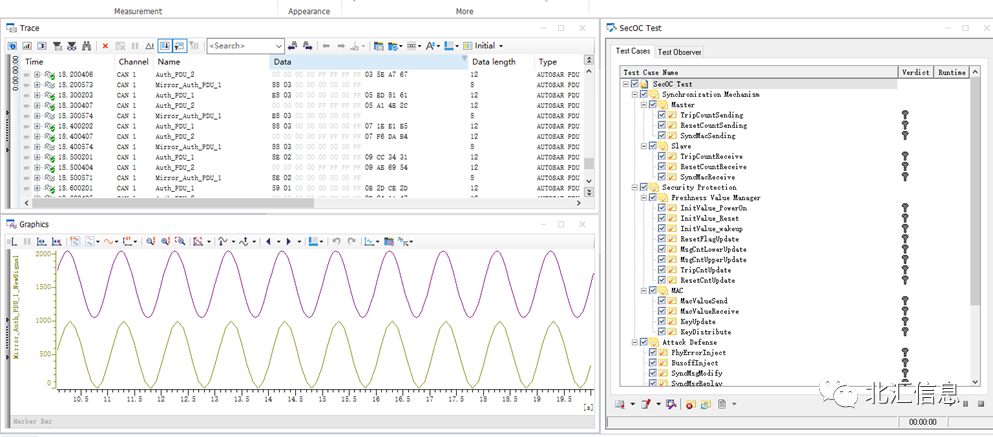This screenshot has height=437, width=993.
Task: Click the binoculars find icon in Trace toolbar
Action: coord(87,46)
